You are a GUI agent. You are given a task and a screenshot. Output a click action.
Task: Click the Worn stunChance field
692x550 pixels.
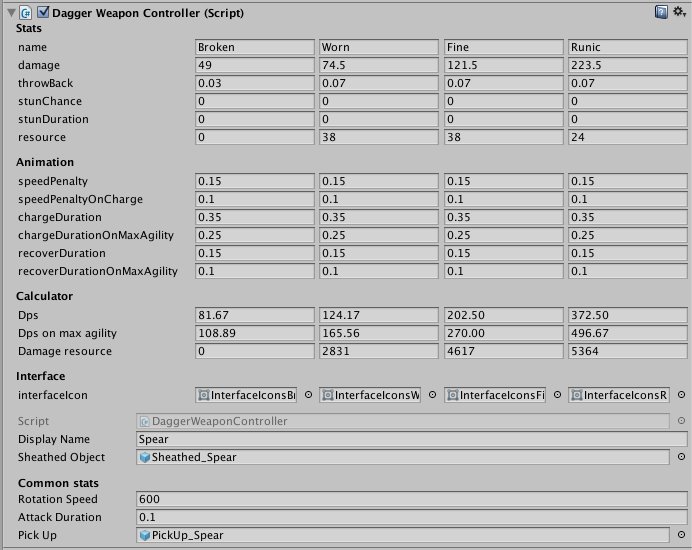379,102
